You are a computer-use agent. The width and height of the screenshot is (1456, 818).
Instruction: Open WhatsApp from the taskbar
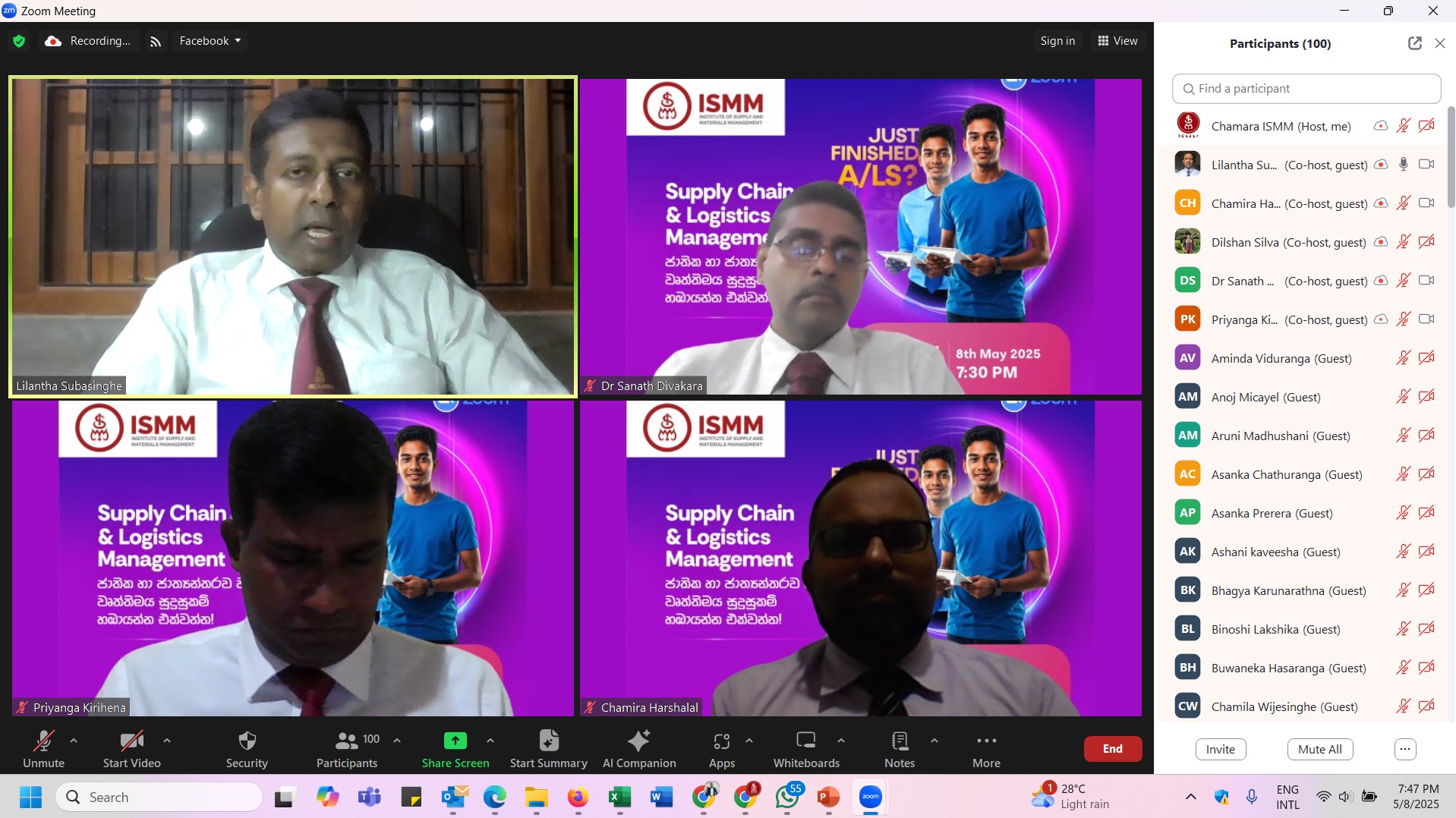[787, 798]
